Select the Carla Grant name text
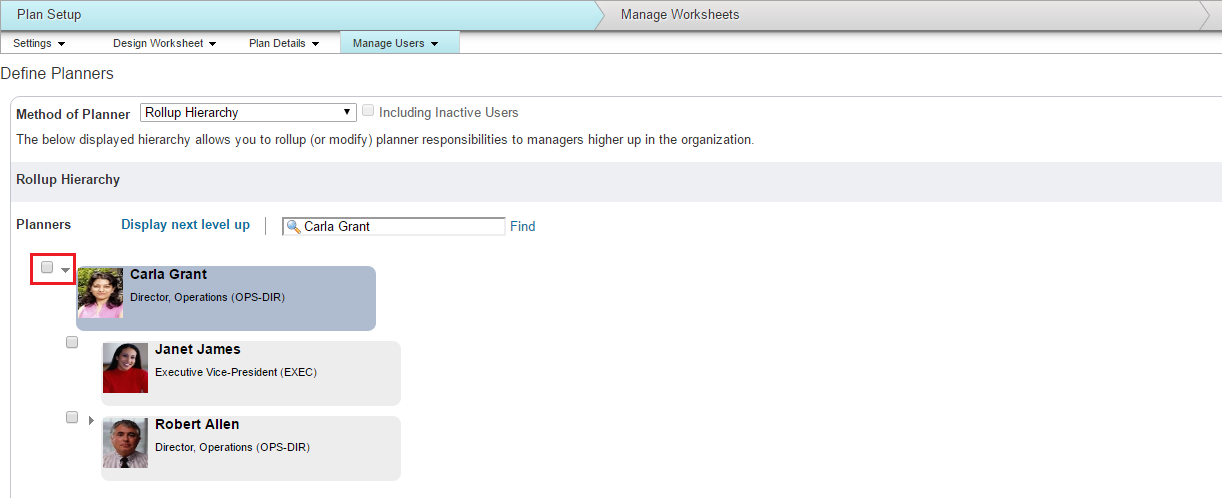Viewport: 1222px width, 498px height. 169,274
